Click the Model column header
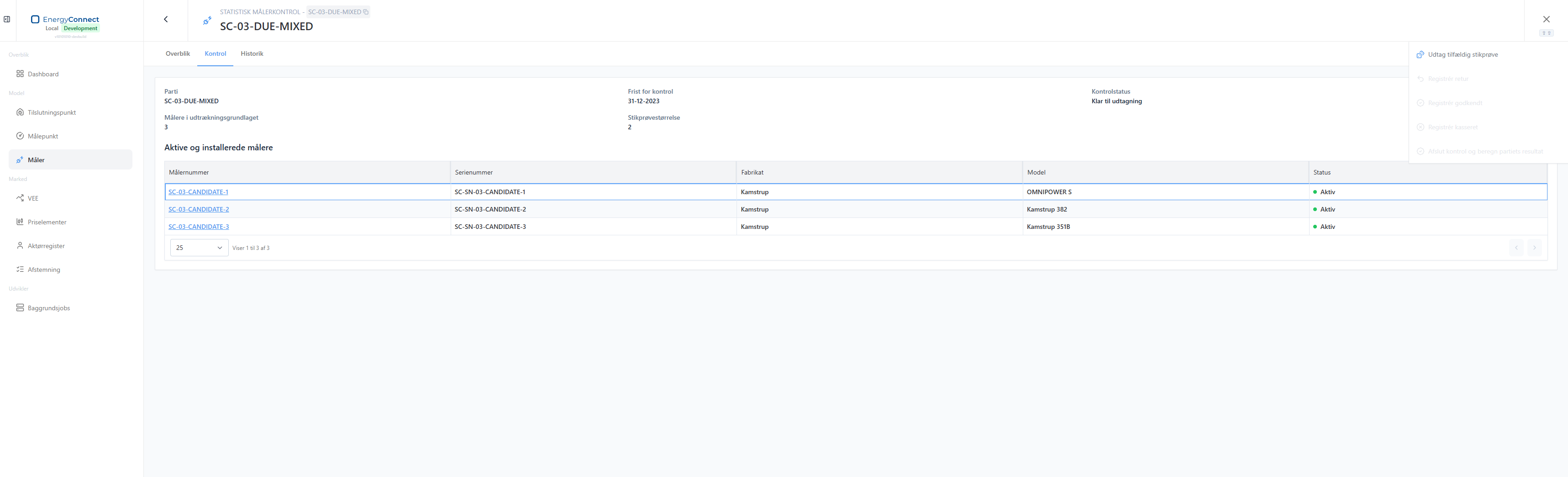 (1166, 172)
